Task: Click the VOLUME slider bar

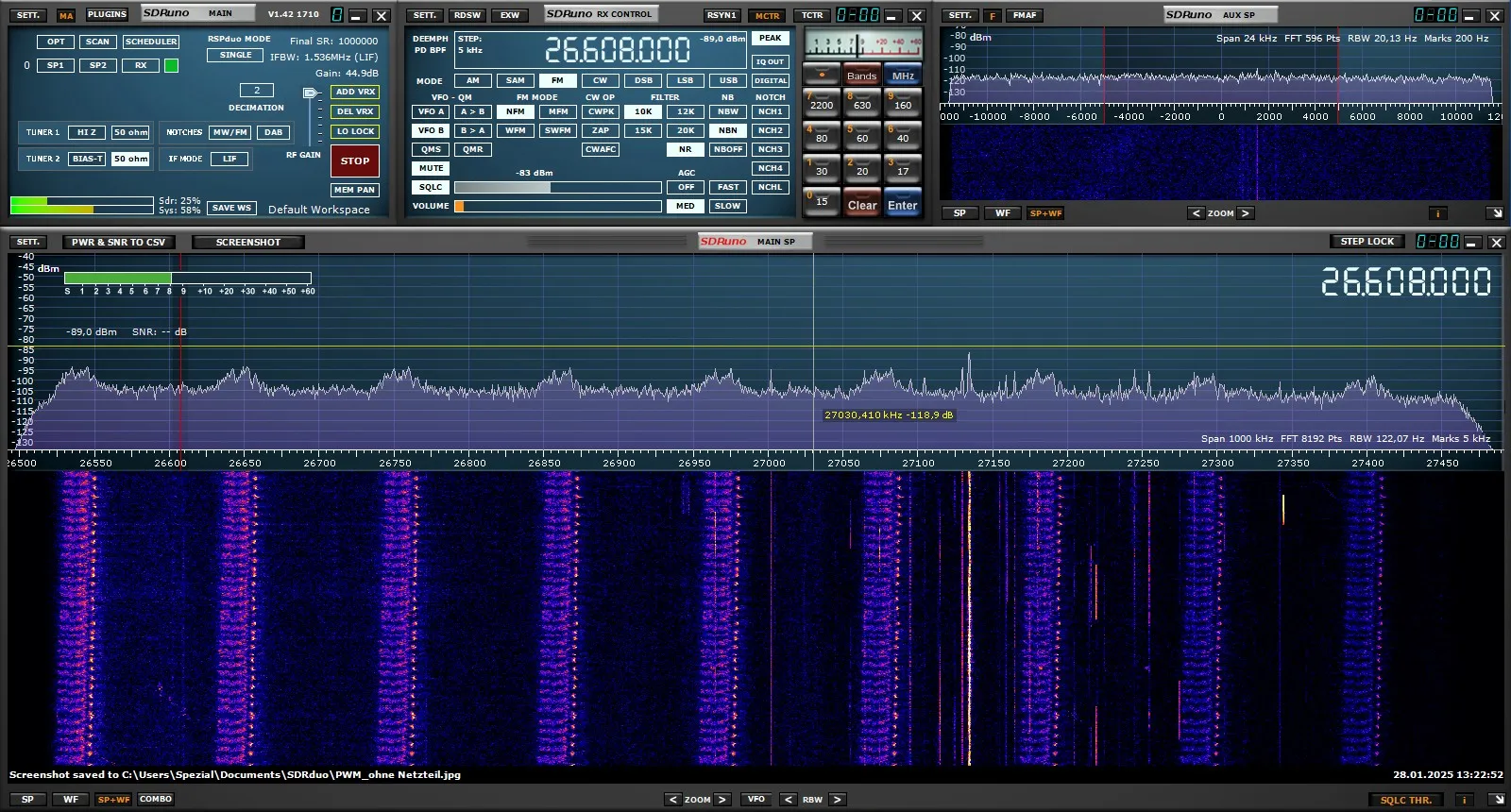Action: [557, 206]
